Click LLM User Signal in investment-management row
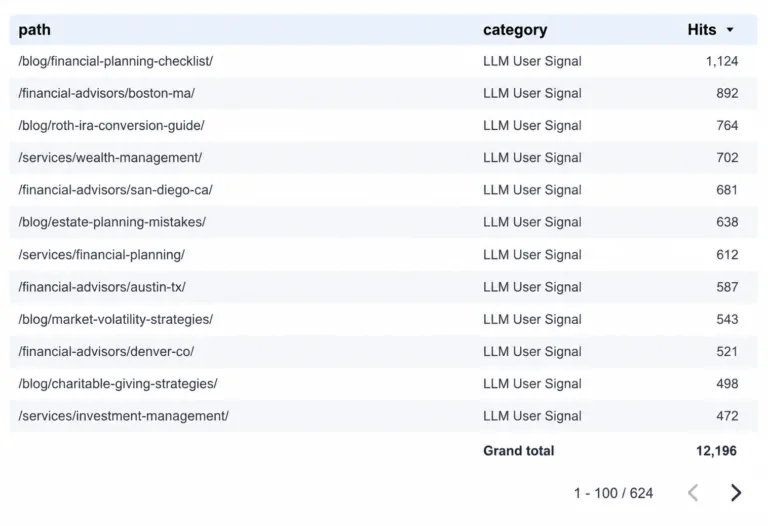768x526 pixels. (x=532, y=416)
